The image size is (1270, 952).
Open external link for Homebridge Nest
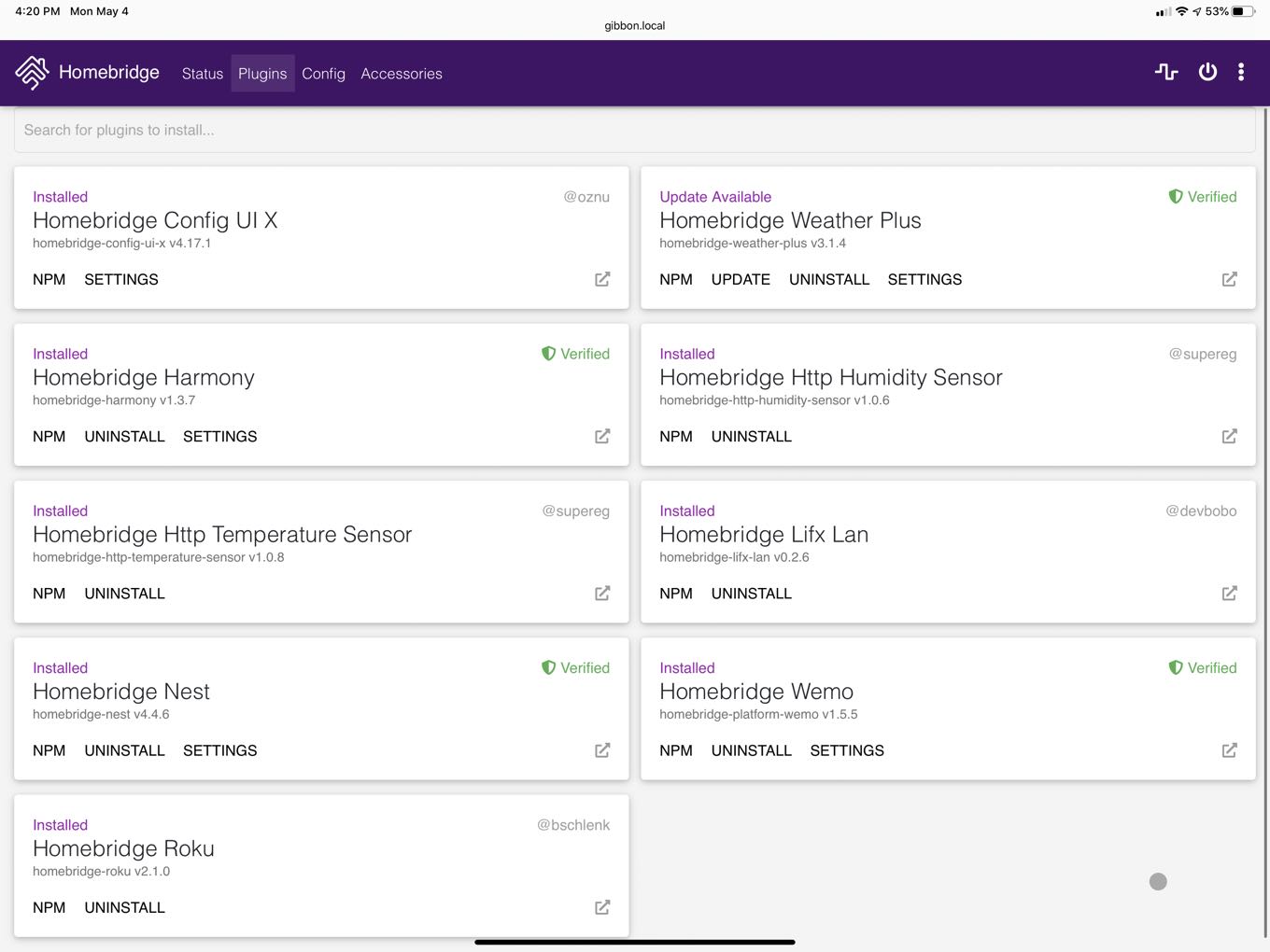[x=603, y=749]
